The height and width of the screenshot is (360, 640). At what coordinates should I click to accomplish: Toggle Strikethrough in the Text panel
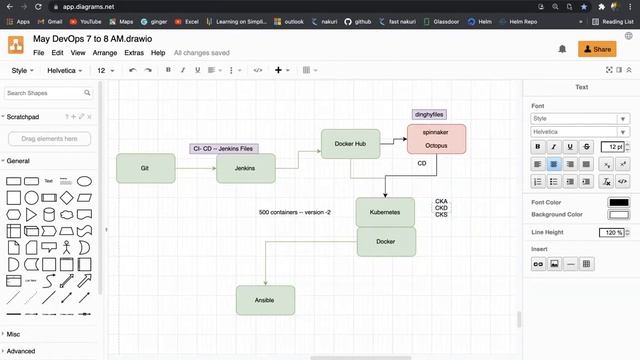point(587,147)
